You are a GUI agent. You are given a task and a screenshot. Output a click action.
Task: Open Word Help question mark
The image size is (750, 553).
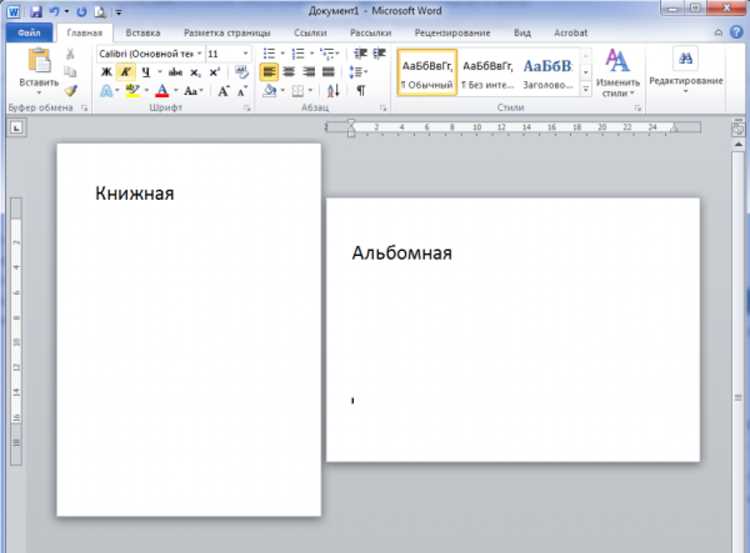(x=737, y=32)
